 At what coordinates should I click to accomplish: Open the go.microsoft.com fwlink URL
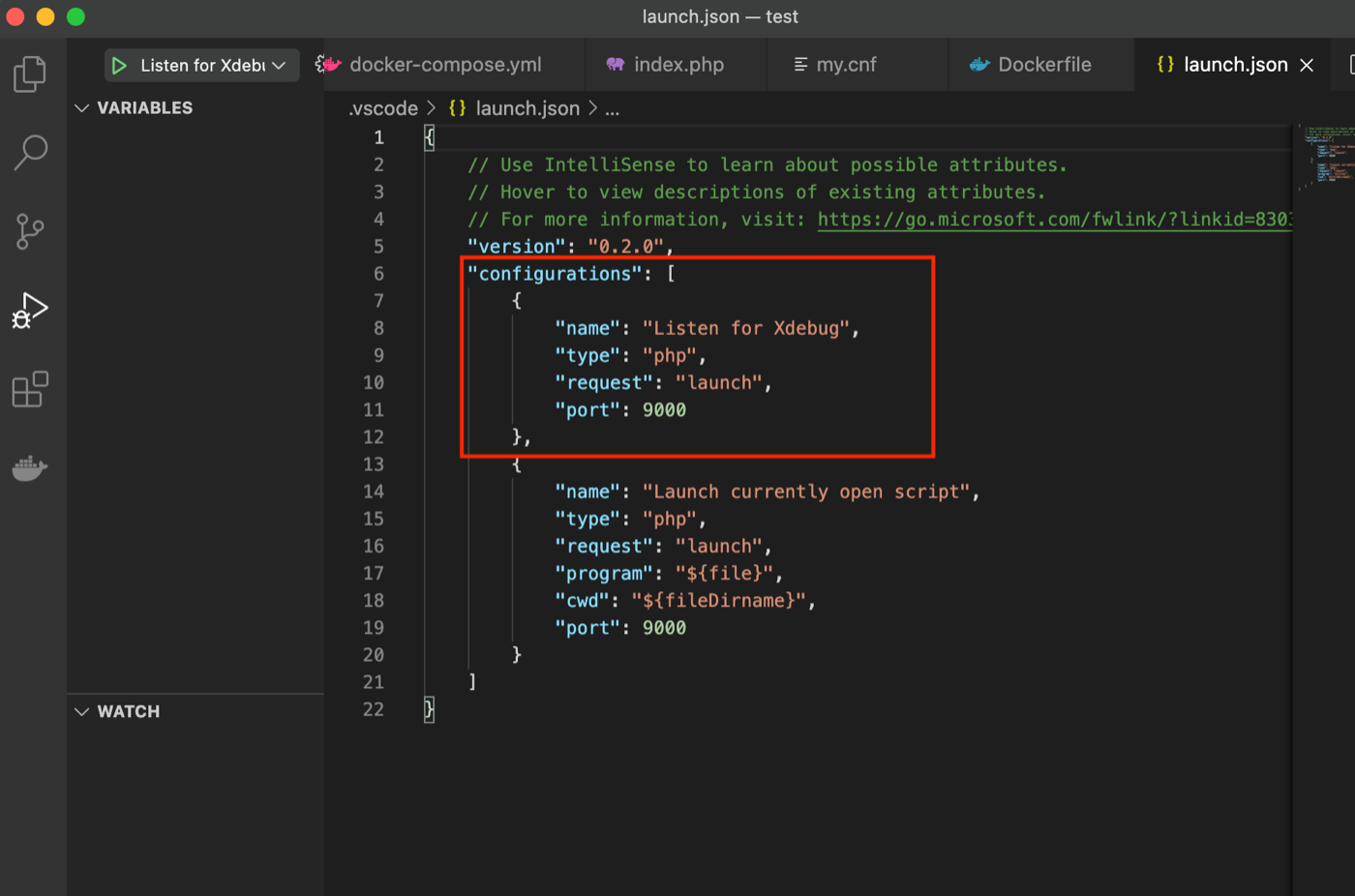point(1055,220)
